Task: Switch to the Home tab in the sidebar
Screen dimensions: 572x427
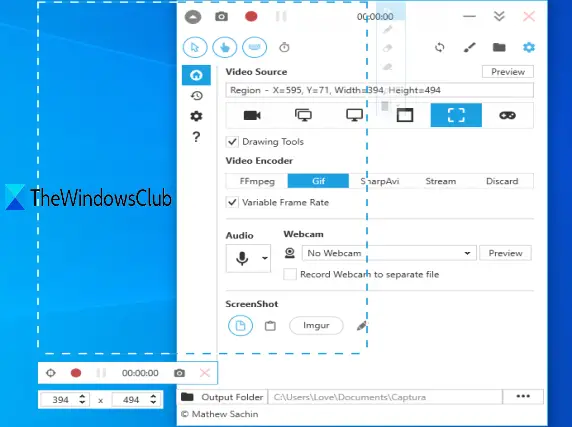Action: click(x=196, y=75)
